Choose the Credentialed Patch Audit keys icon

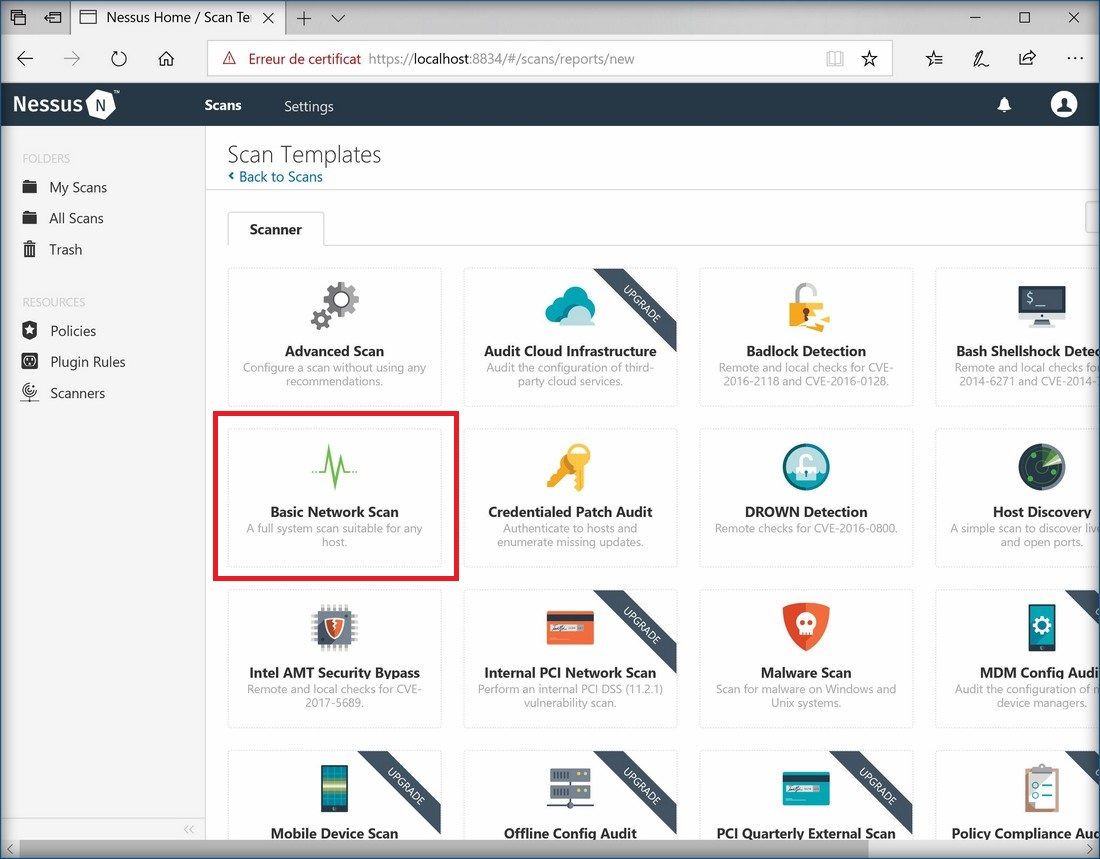click(570, 466)
